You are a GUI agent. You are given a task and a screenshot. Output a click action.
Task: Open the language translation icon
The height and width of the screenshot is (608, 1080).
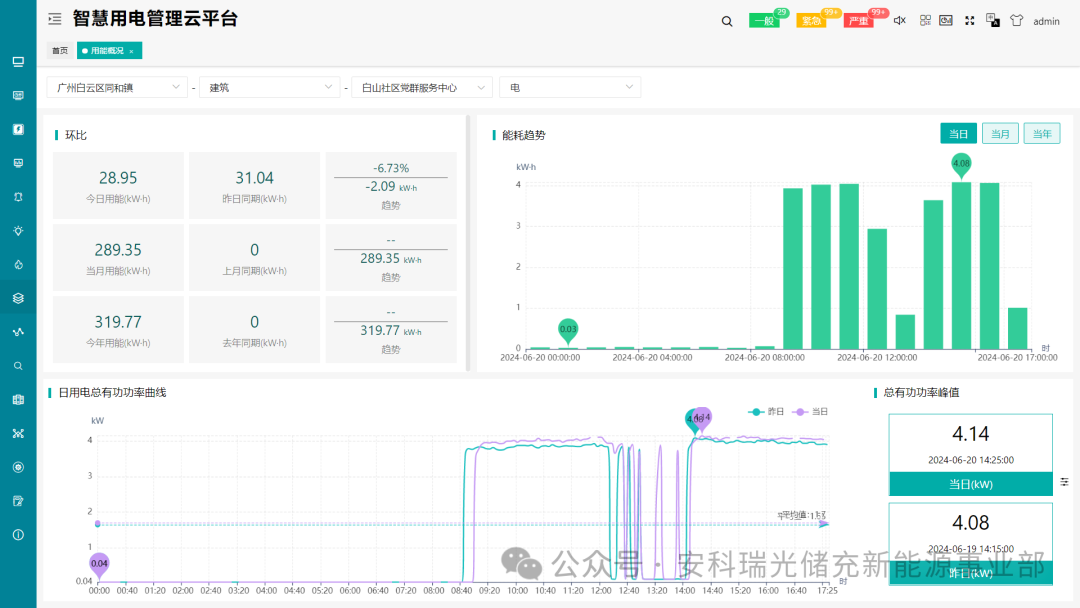click(x=993, y=21)
